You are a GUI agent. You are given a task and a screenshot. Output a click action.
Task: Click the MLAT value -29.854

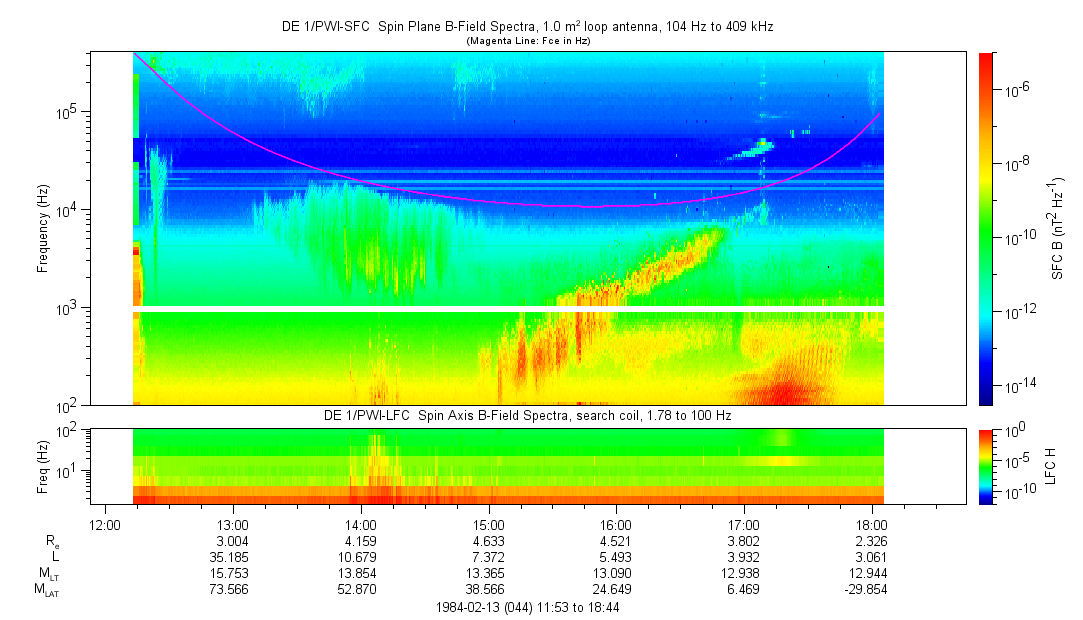pos(868,590)
